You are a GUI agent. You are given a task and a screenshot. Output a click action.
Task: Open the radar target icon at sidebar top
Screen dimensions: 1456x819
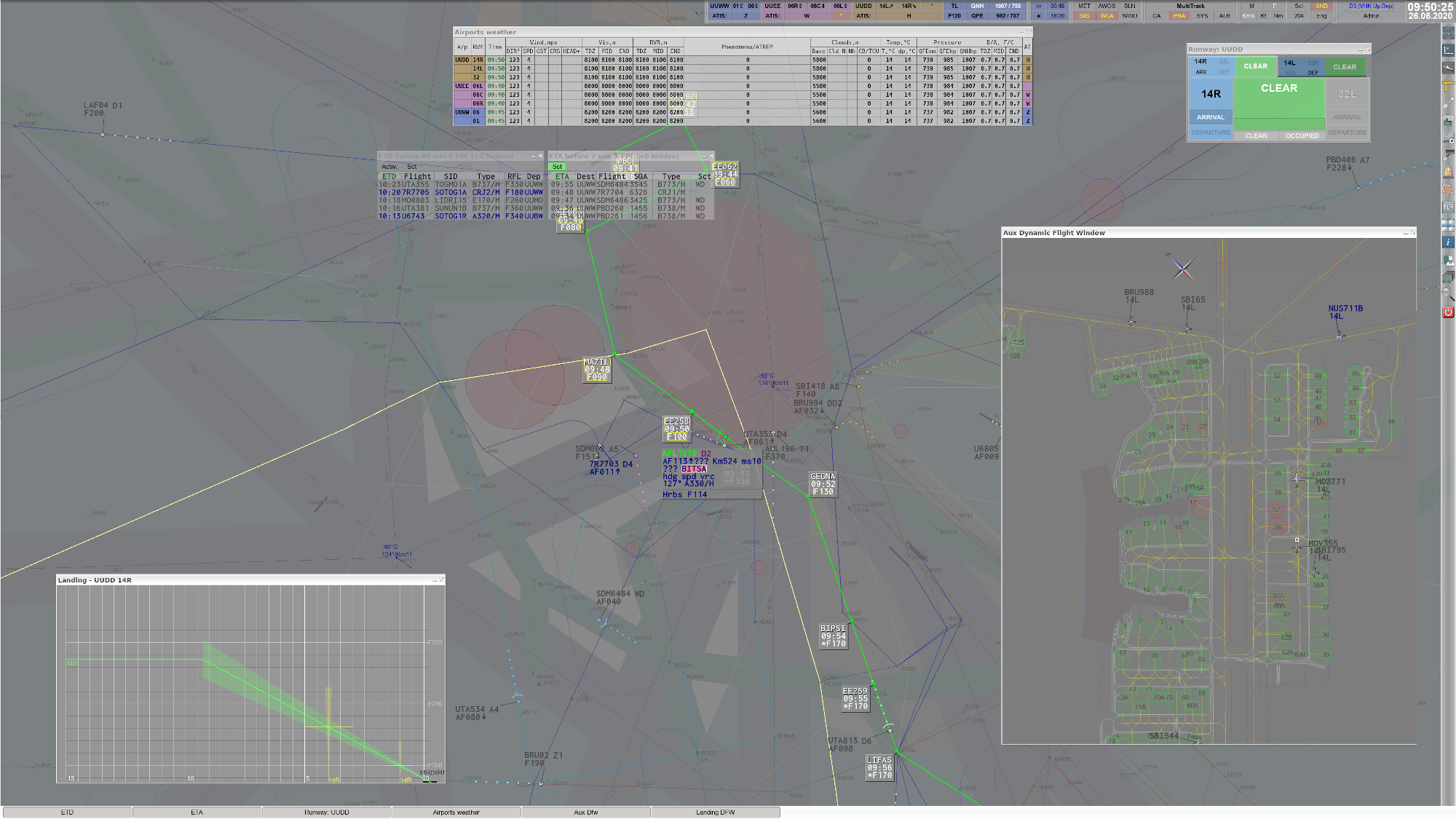coord(1448,33)
